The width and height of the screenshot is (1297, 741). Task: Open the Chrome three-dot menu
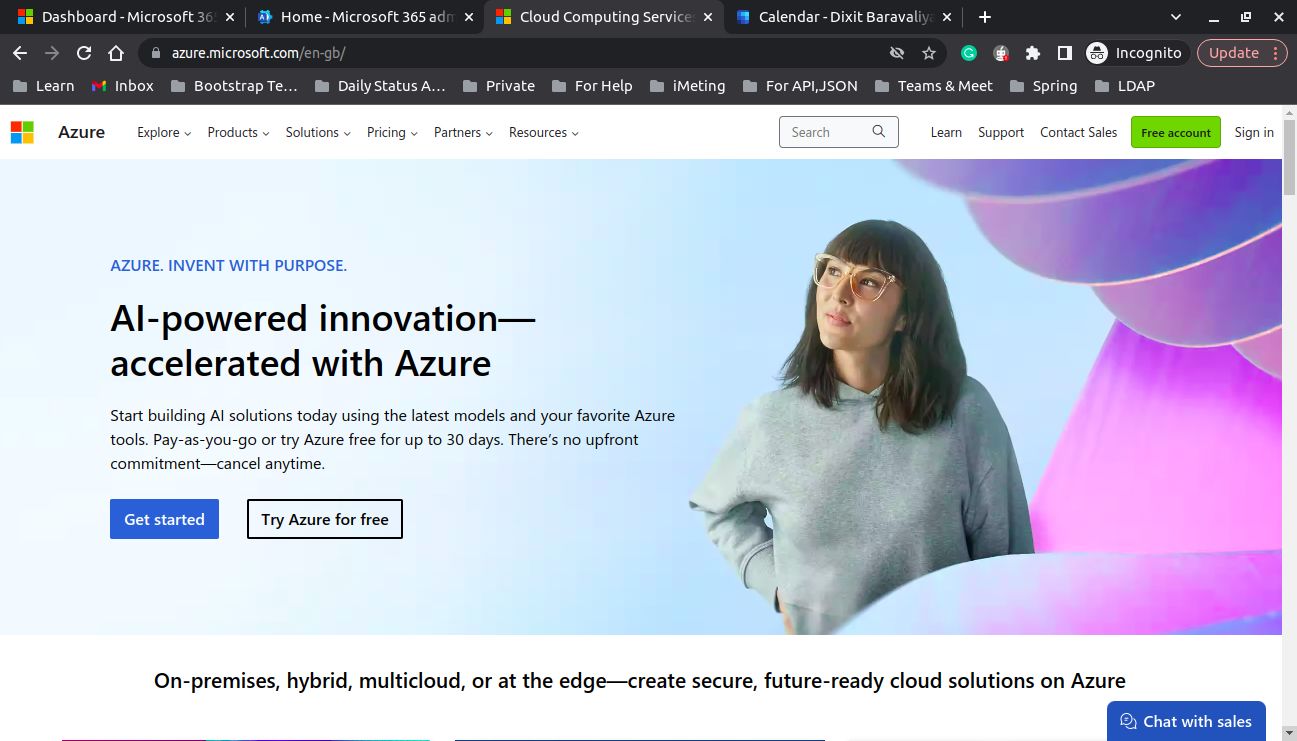(1276, 53)
